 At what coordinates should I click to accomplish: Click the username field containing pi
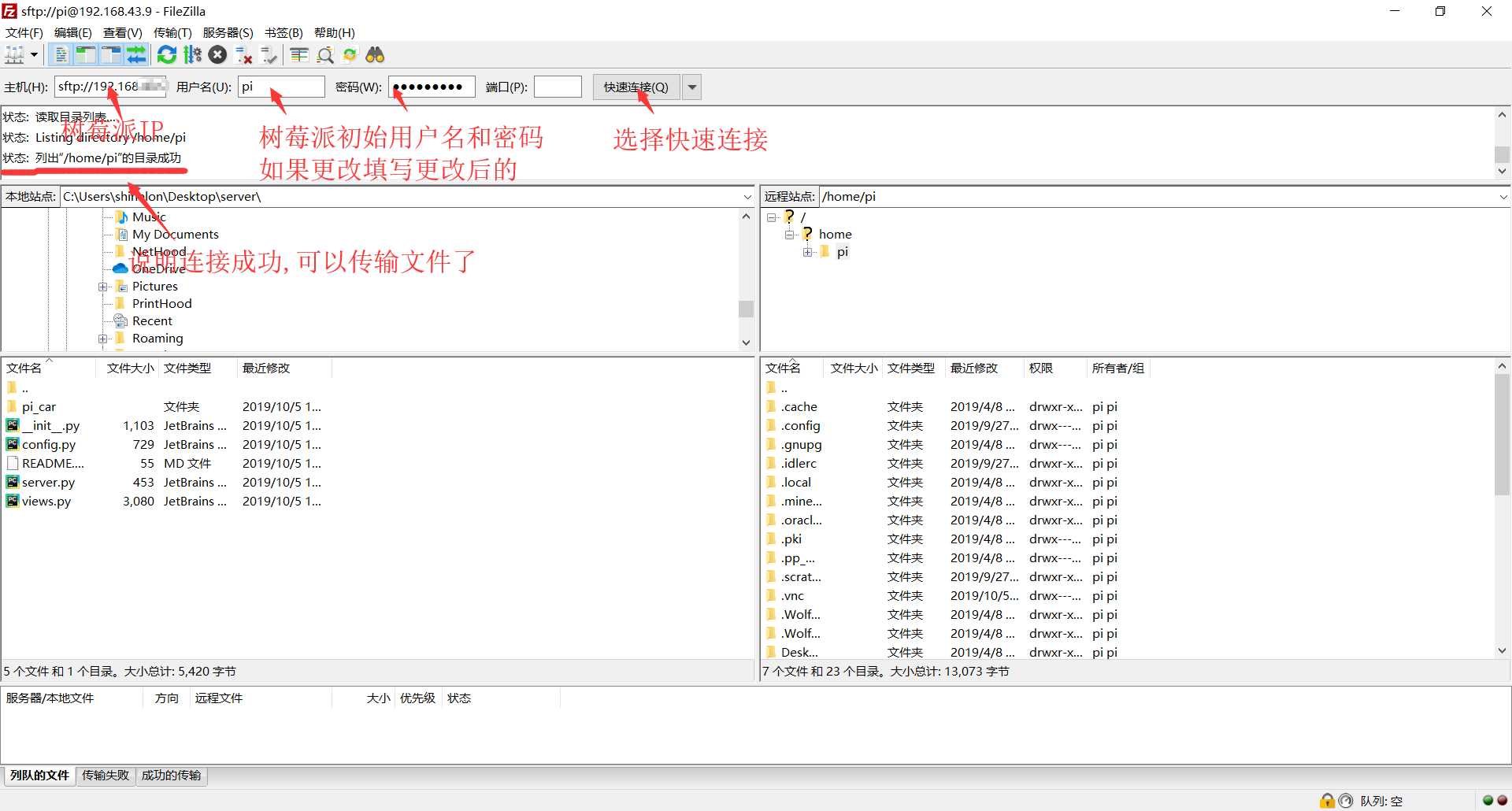click(x=281, y=87)
